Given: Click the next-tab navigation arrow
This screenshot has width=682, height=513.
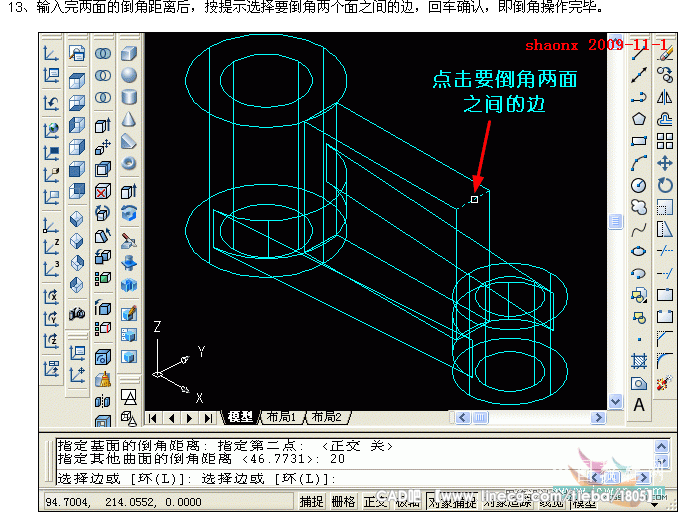Looking at the screenshot, I should coord(190,418).
